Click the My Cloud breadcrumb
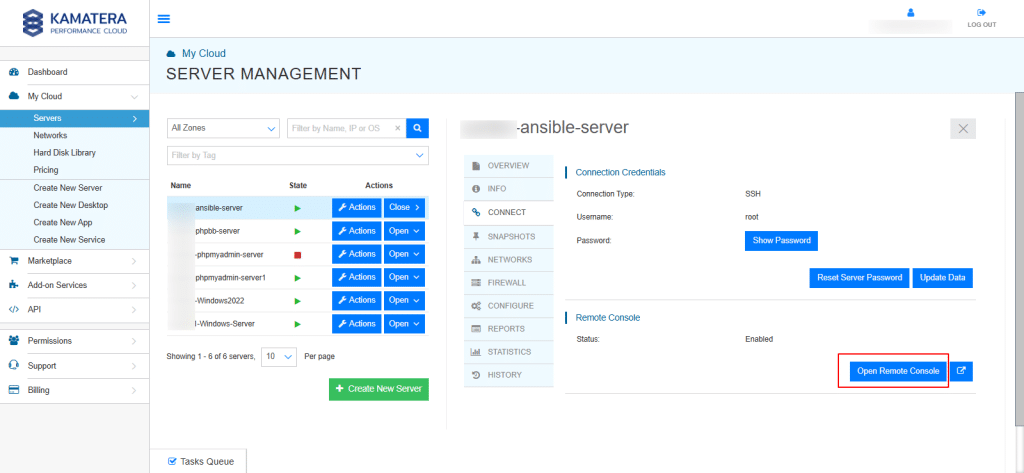 pyautogui.click(x=204, y=54)
